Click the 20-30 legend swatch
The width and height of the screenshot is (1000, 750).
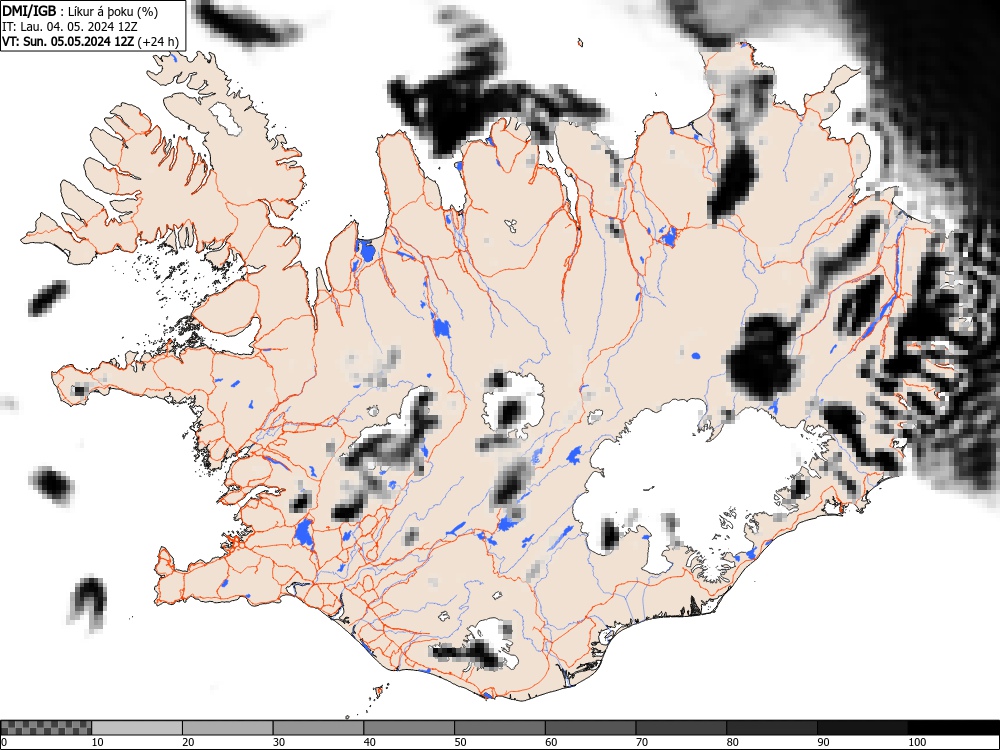(x=228, y=728)
